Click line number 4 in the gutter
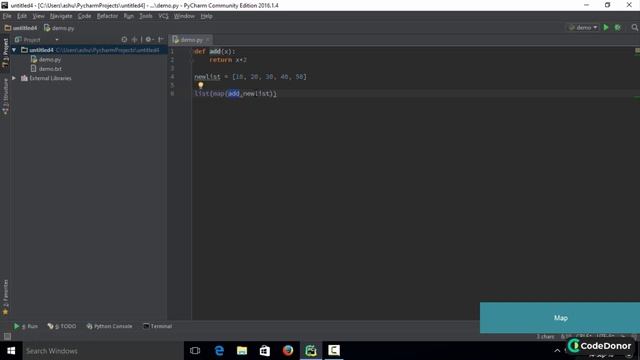Image resolution: width=640 pixels, height=360 pixels. pos(172,77)
